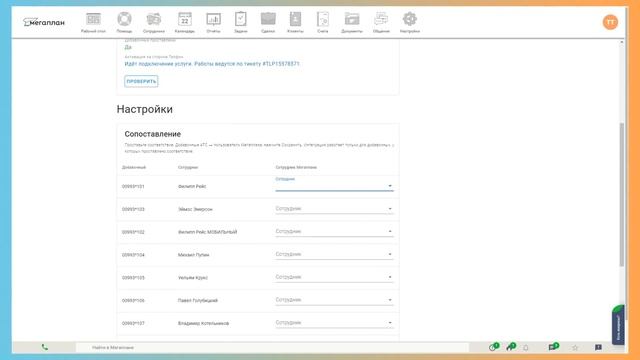The height and width of the screenshot is (360, 640).
Task: Open Сотрудник dropdown for Павел Голубицкий
Action: [334, 300]
